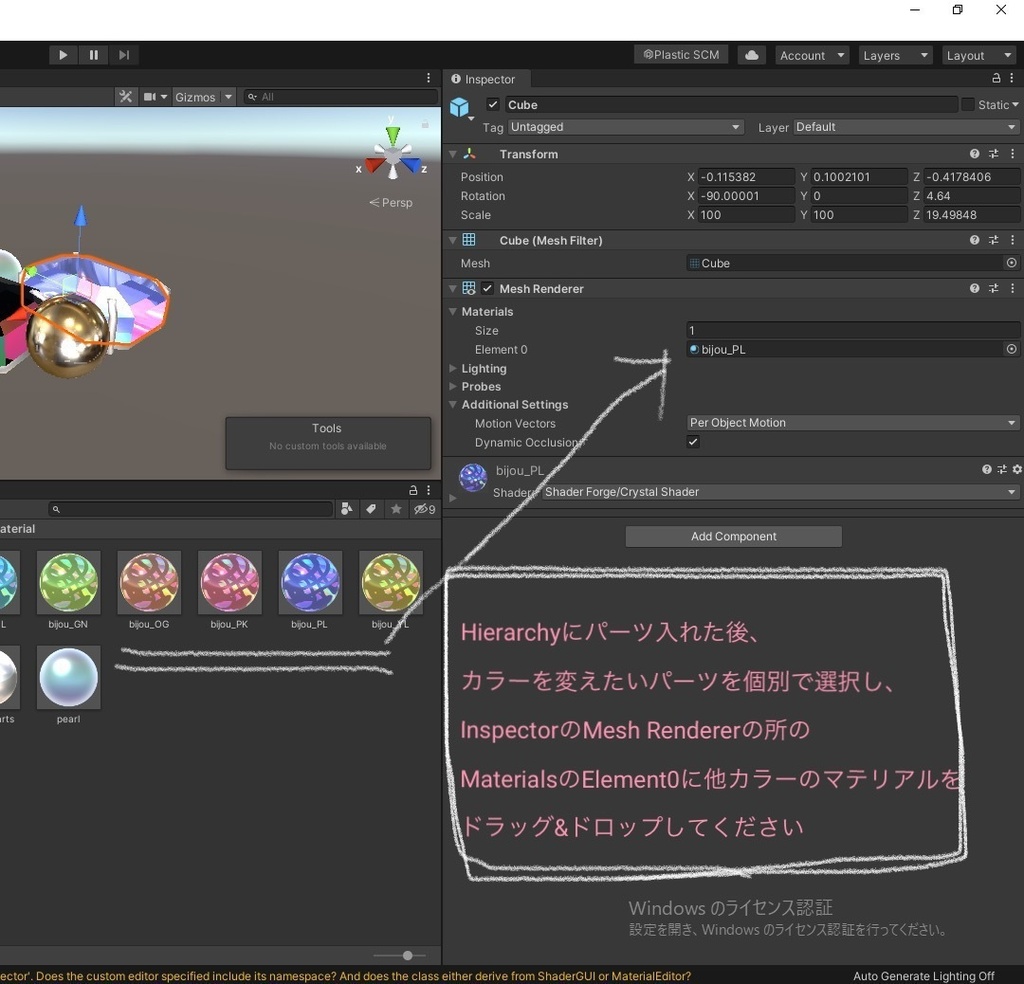Click the favorites star icon above materials
The height and width of the screenshot is (984, 1024).
pyautogui.click(x=395, y=509)
